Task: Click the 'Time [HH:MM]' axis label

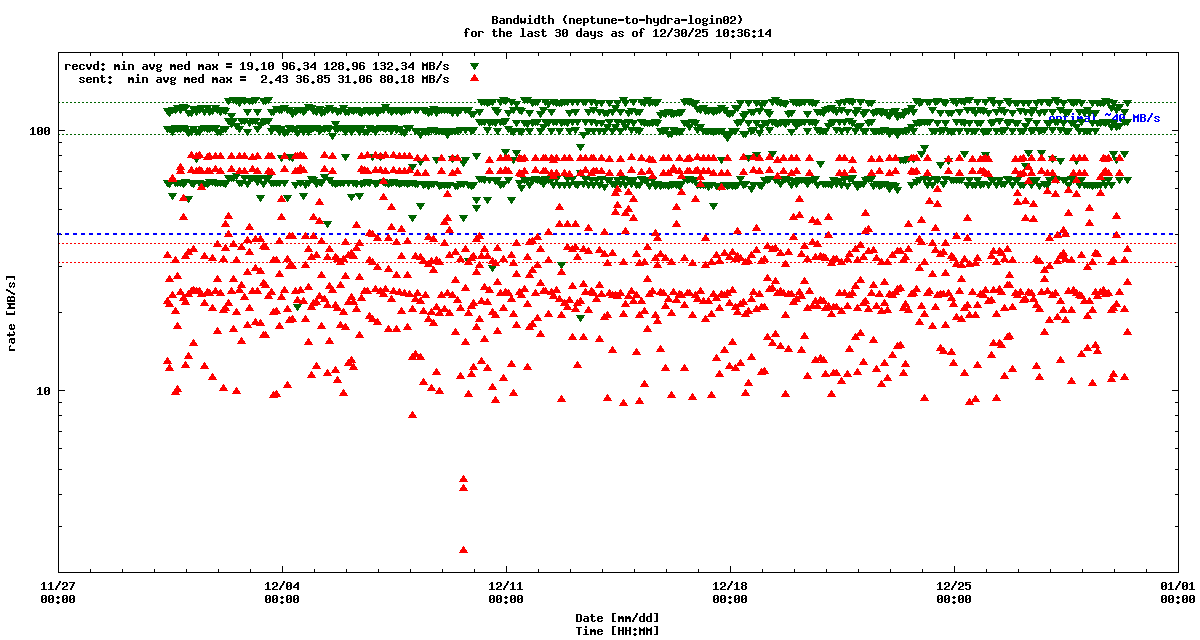Action: pos(617,631)
